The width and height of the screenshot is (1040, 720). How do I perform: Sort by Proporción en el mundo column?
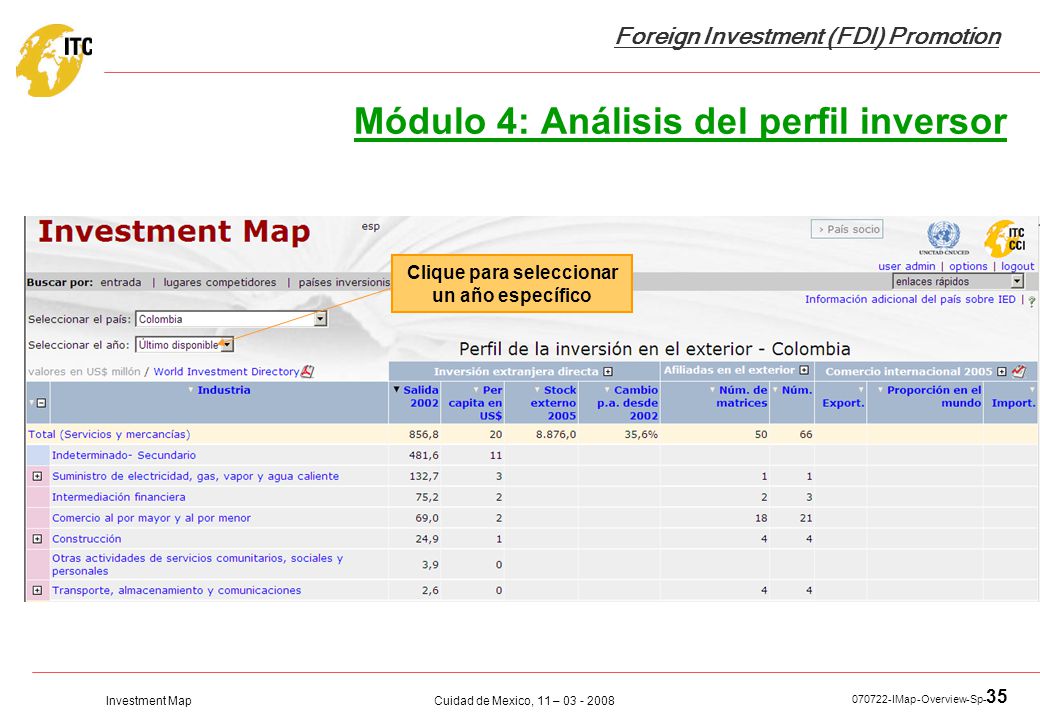pyautogui.click(x=934, y=396)
